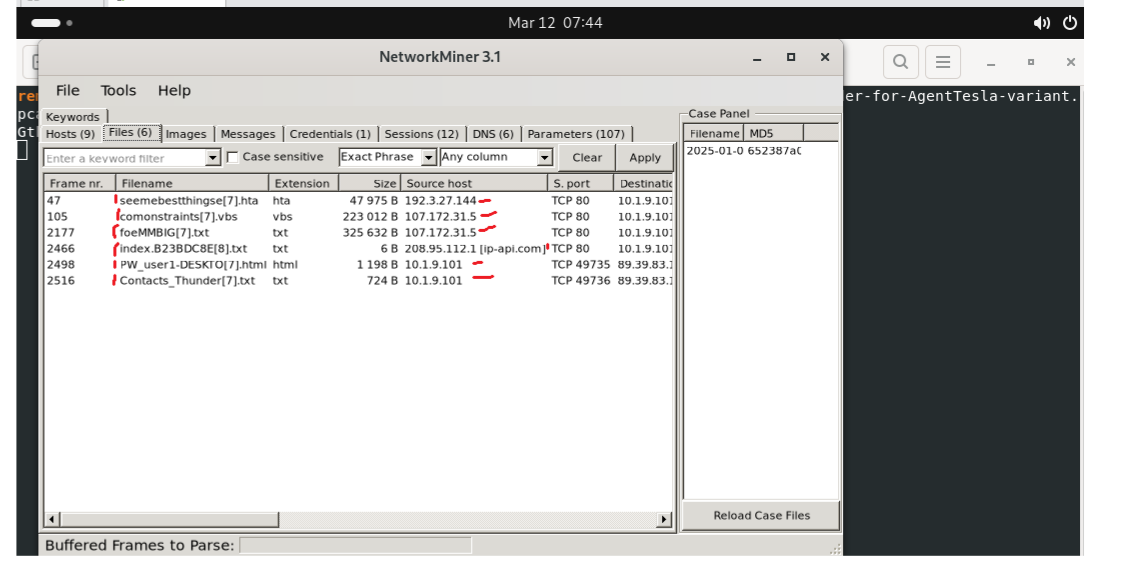Click the Case Panel MD5 column header

pos(773,133)
